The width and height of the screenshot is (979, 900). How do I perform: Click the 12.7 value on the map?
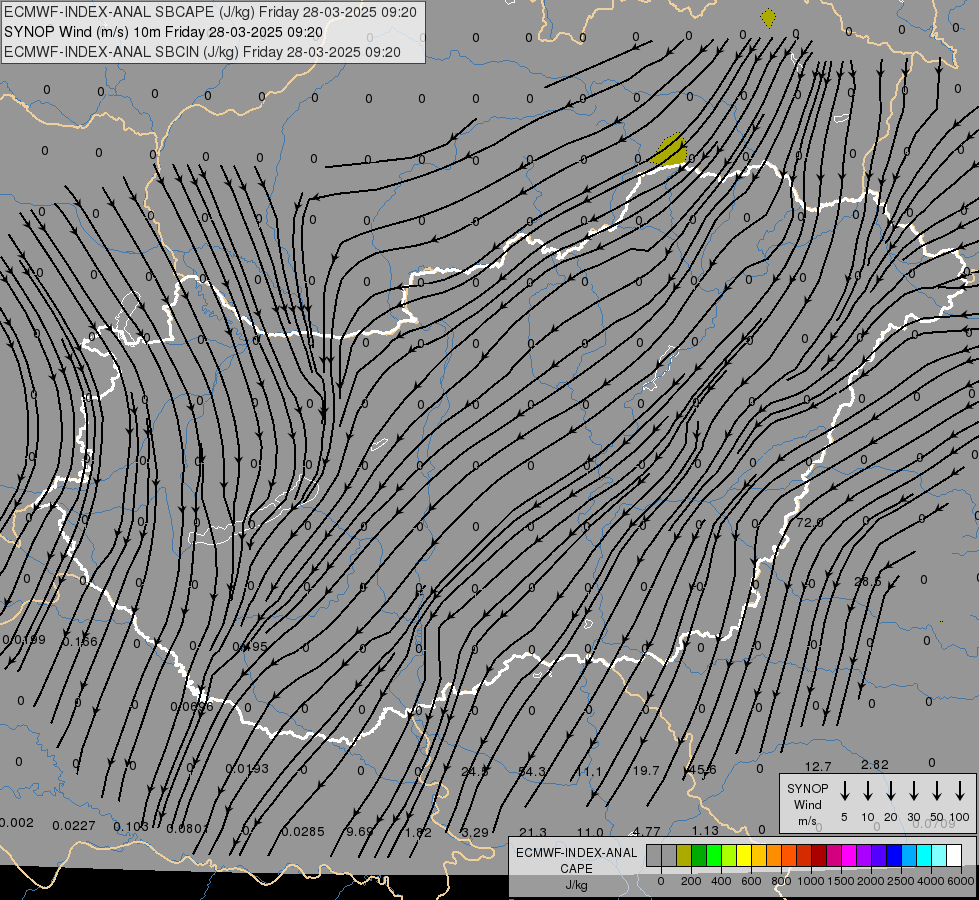tap(818, 766)
